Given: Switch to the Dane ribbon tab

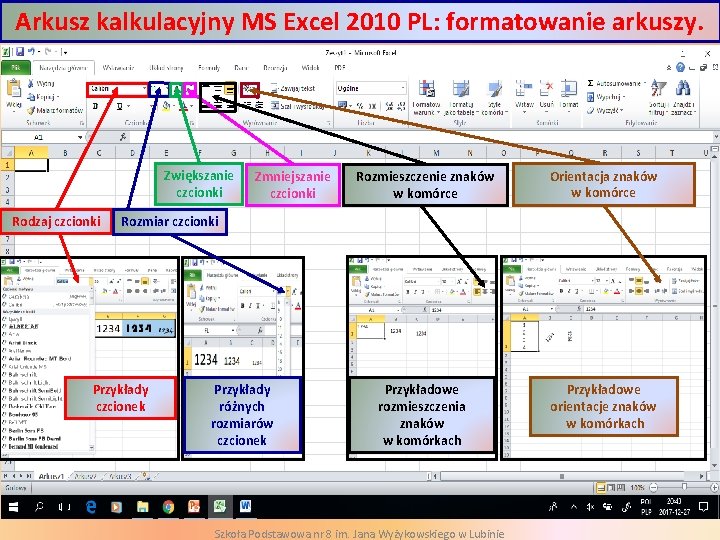Looking at the screenshot, I should [241, 68].
